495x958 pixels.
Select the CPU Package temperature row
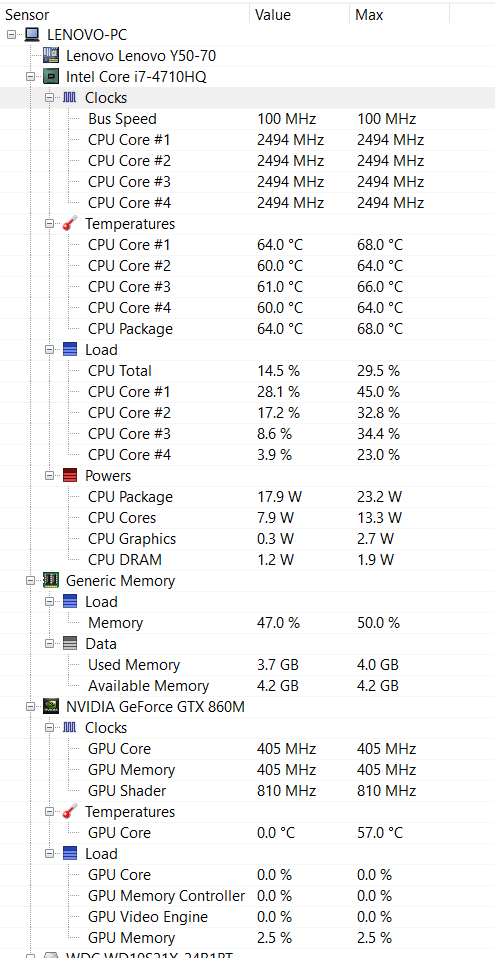pyautogui.click(x=248, y=329)
